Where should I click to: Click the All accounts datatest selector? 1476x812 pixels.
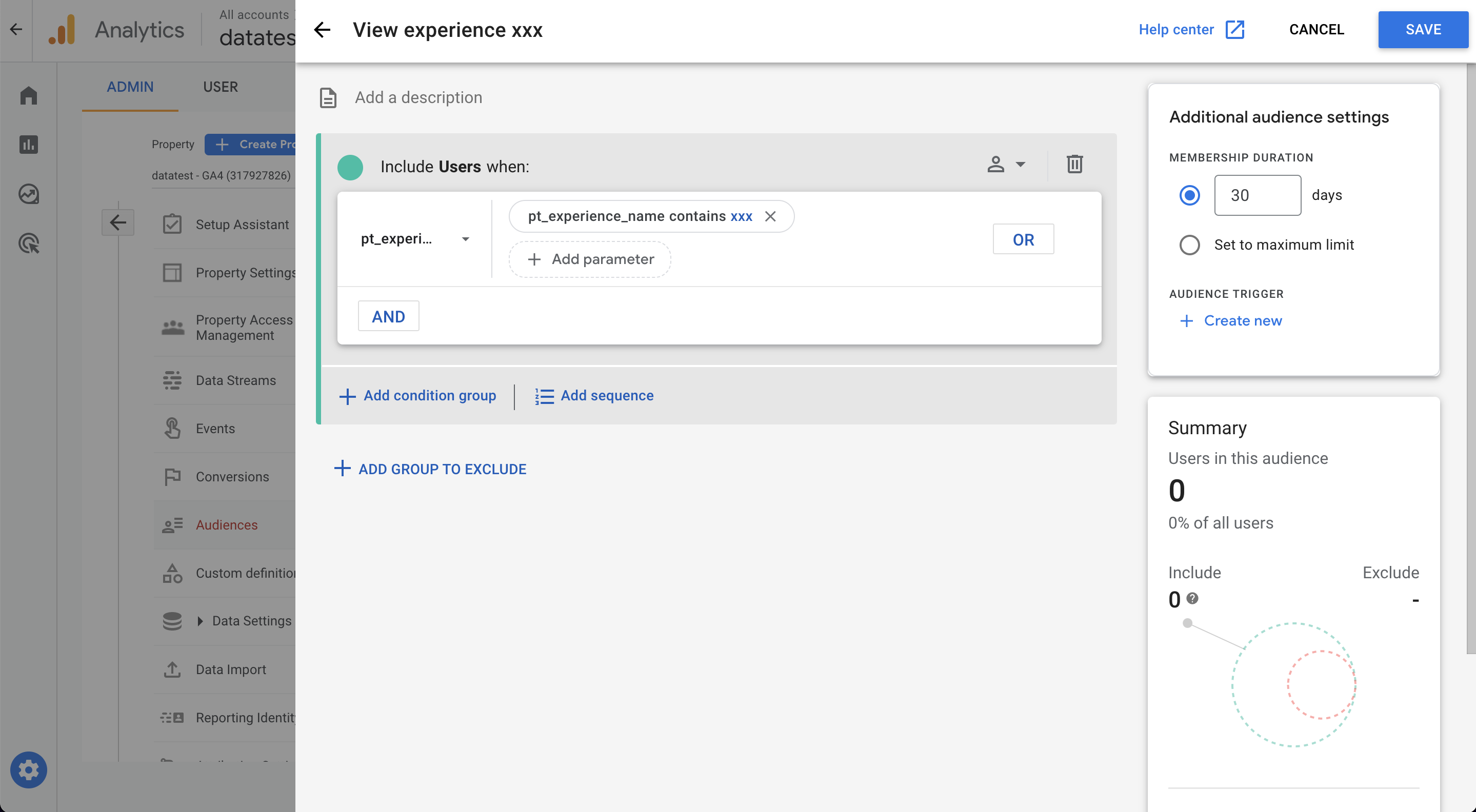click(257, 30)
